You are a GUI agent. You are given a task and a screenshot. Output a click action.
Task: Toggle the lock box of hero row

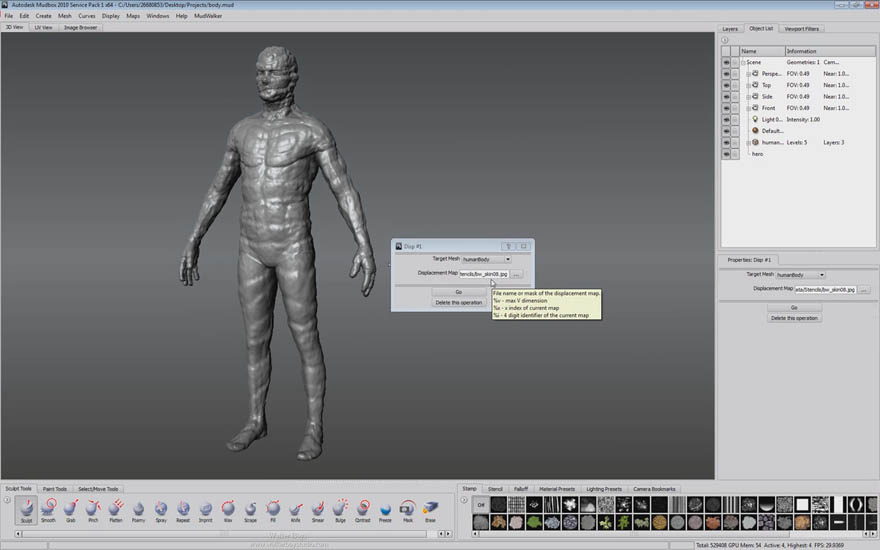tap(735, 154)
